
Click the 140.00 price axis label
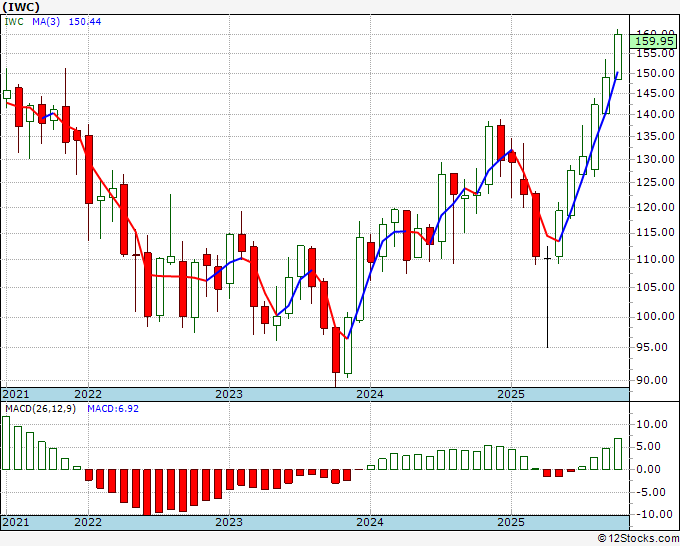(x=655, y=114)
